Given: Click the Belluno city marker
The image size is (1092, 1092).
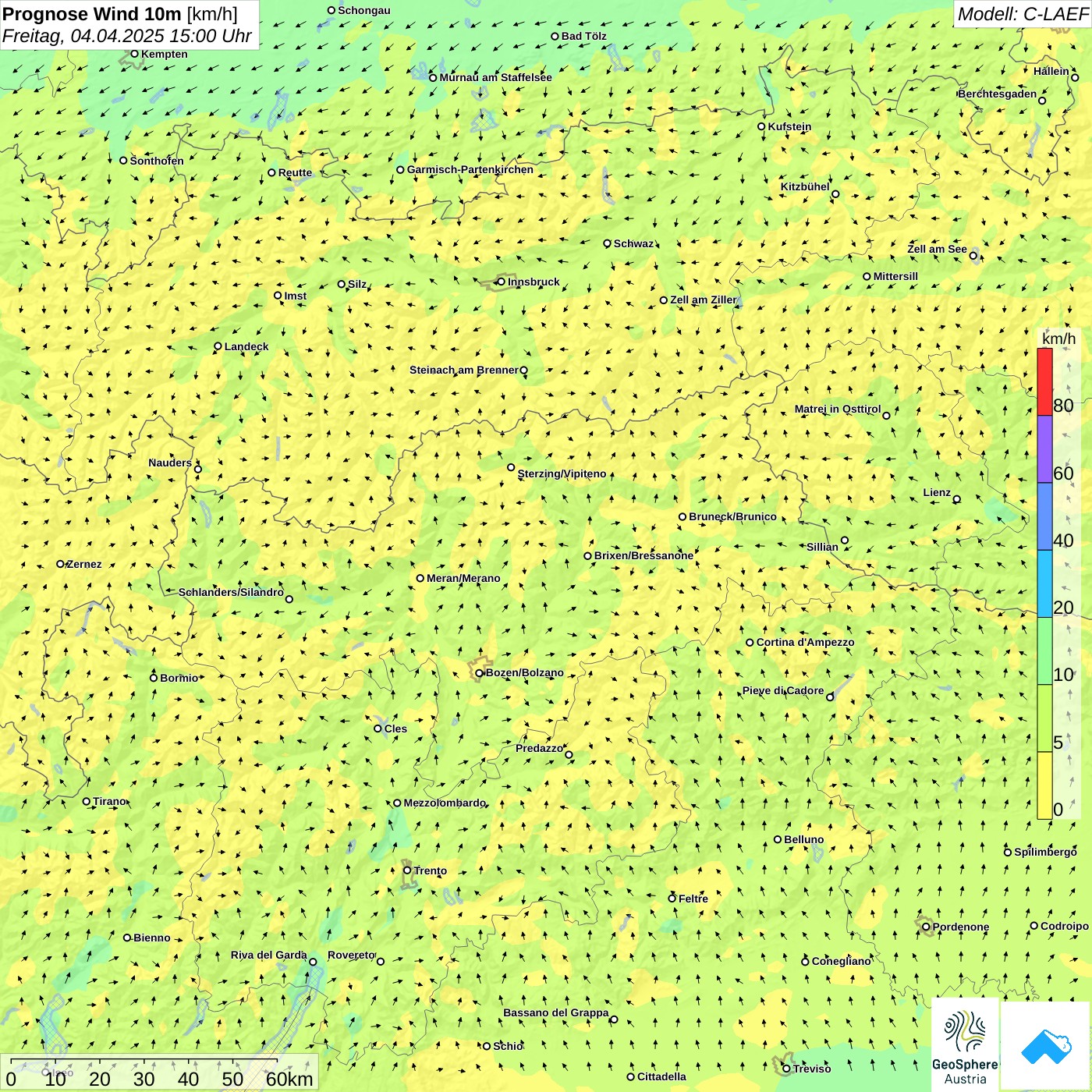Looking at the screenshot, I should (778, 839).
